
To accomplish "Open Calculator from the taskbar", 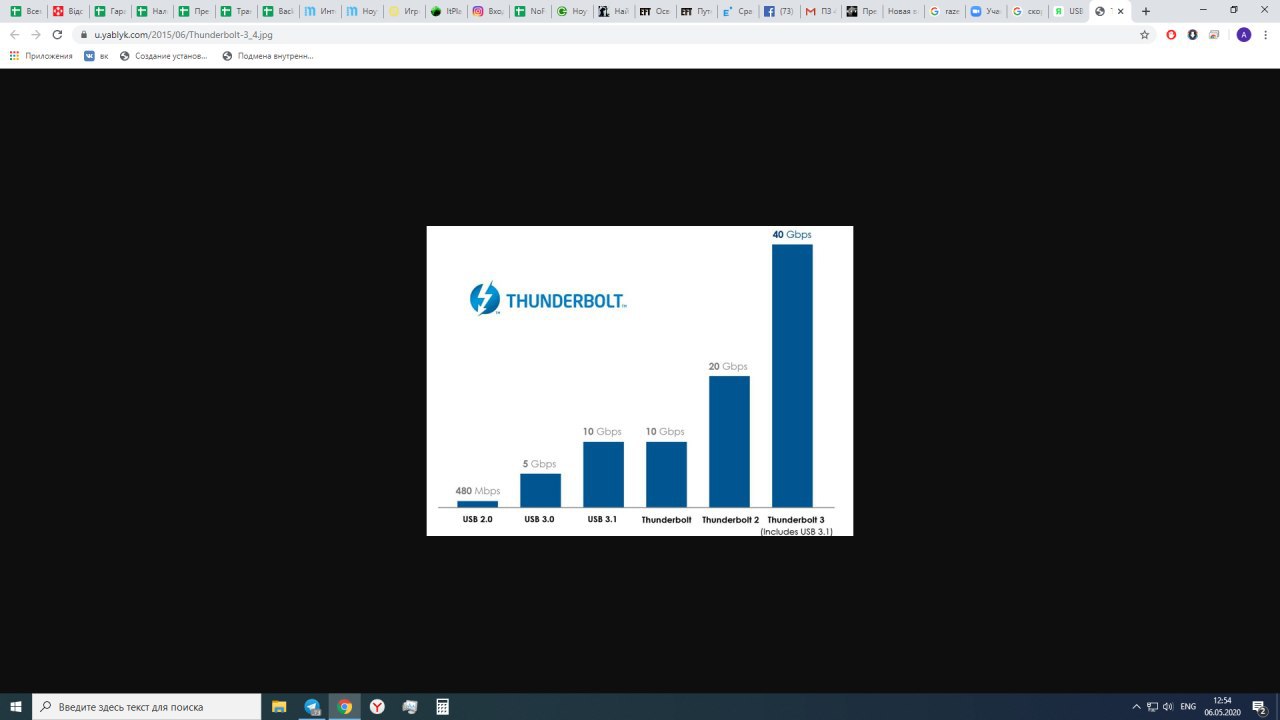I will (x=442, y=706).
